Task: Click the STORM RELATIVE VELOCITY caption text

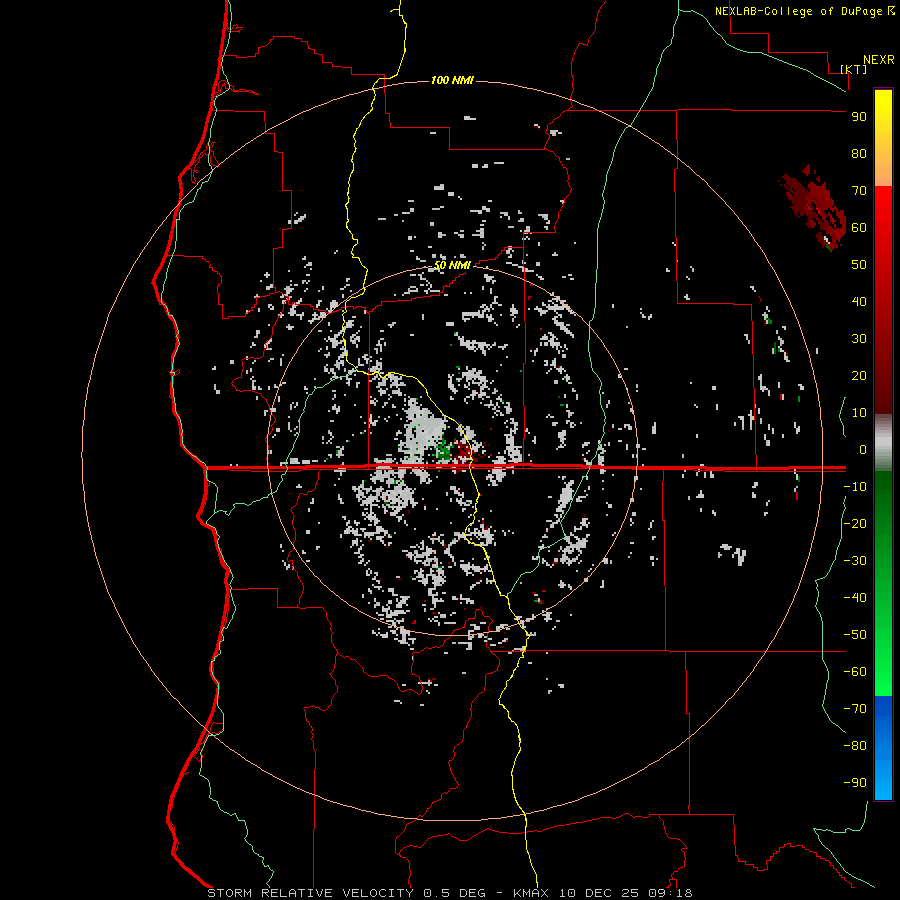Action: click(x=310, y=893)
